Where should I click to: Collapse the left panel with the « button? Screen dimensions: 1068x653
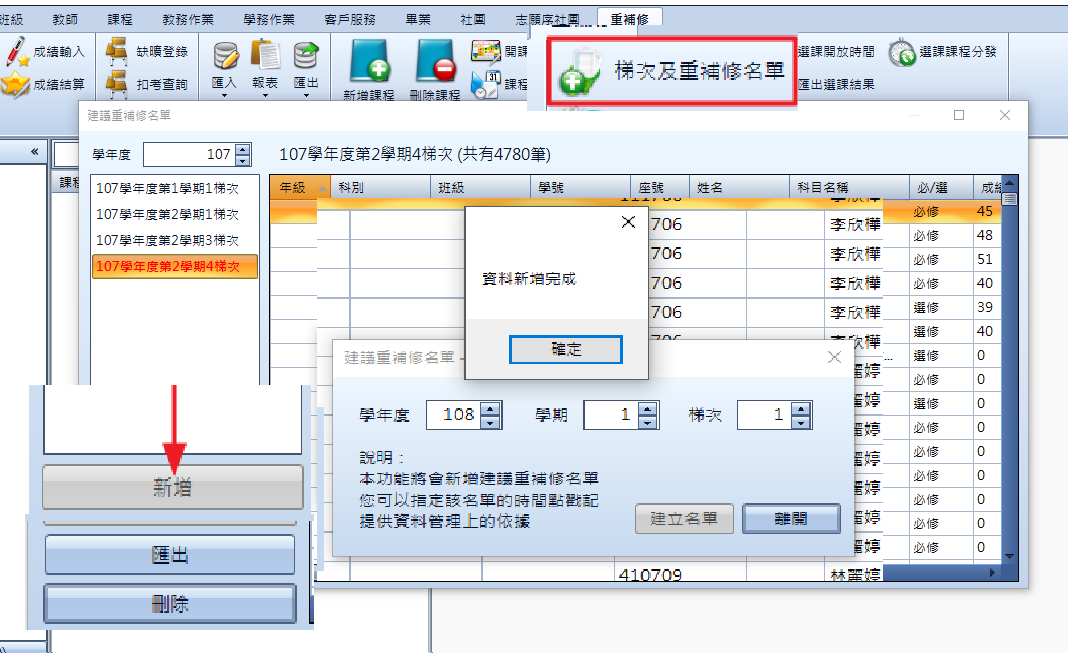[34, 152]
